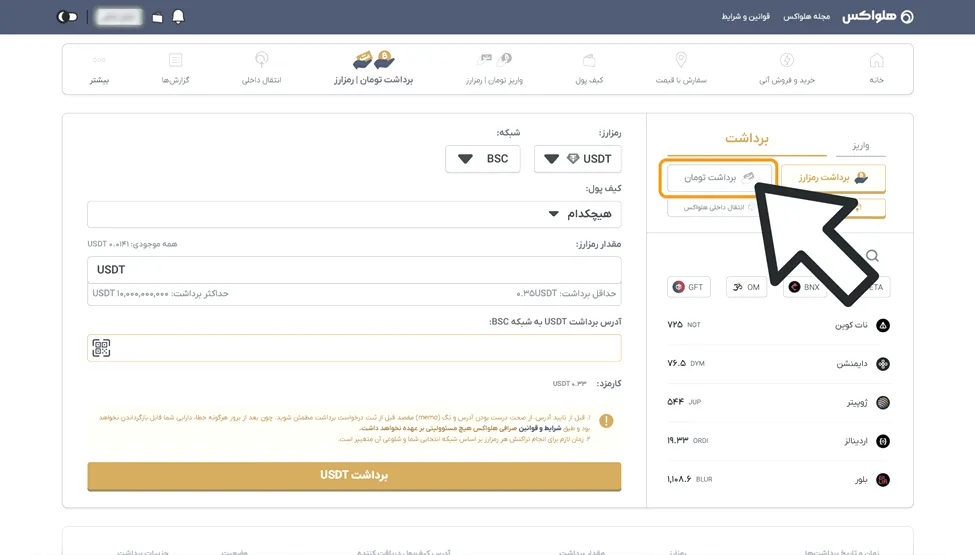Screen dimensions: 975x555
Task: Click the بلور coin icon
Action: pyautogui.click(x=883, y=479)
